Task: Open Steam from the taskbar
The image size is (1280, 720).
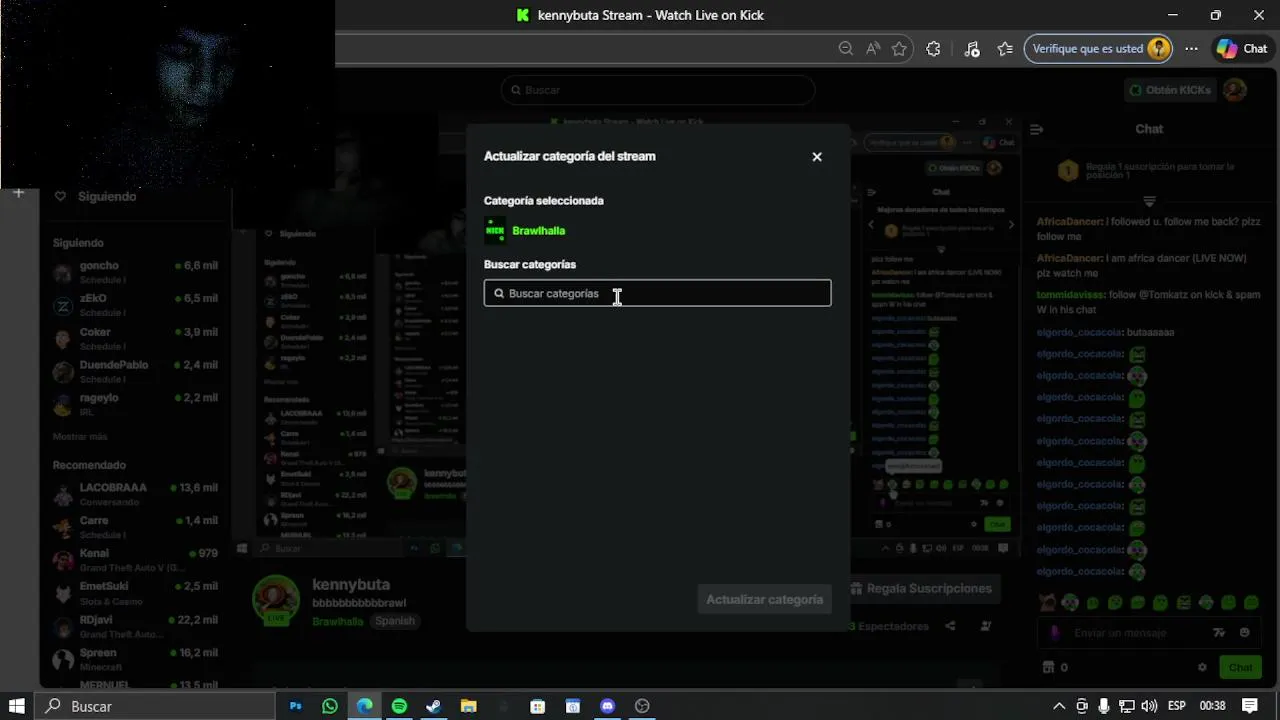Action: click(x=433, y=706)
